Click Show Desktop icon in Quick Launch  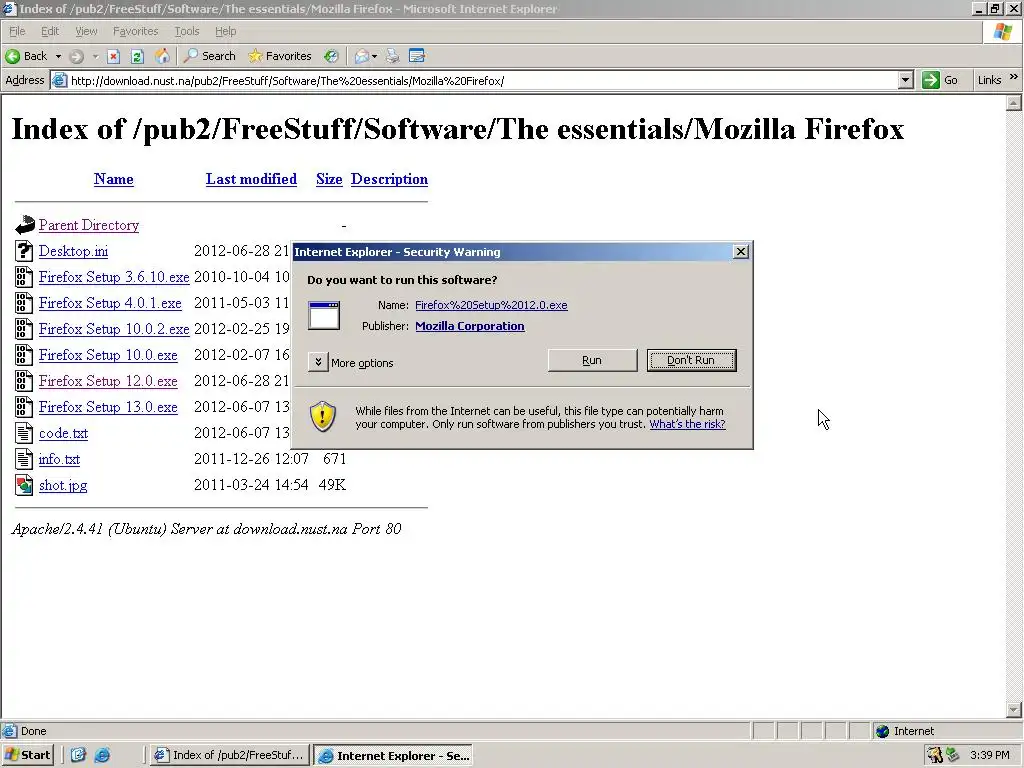point(78,755)
